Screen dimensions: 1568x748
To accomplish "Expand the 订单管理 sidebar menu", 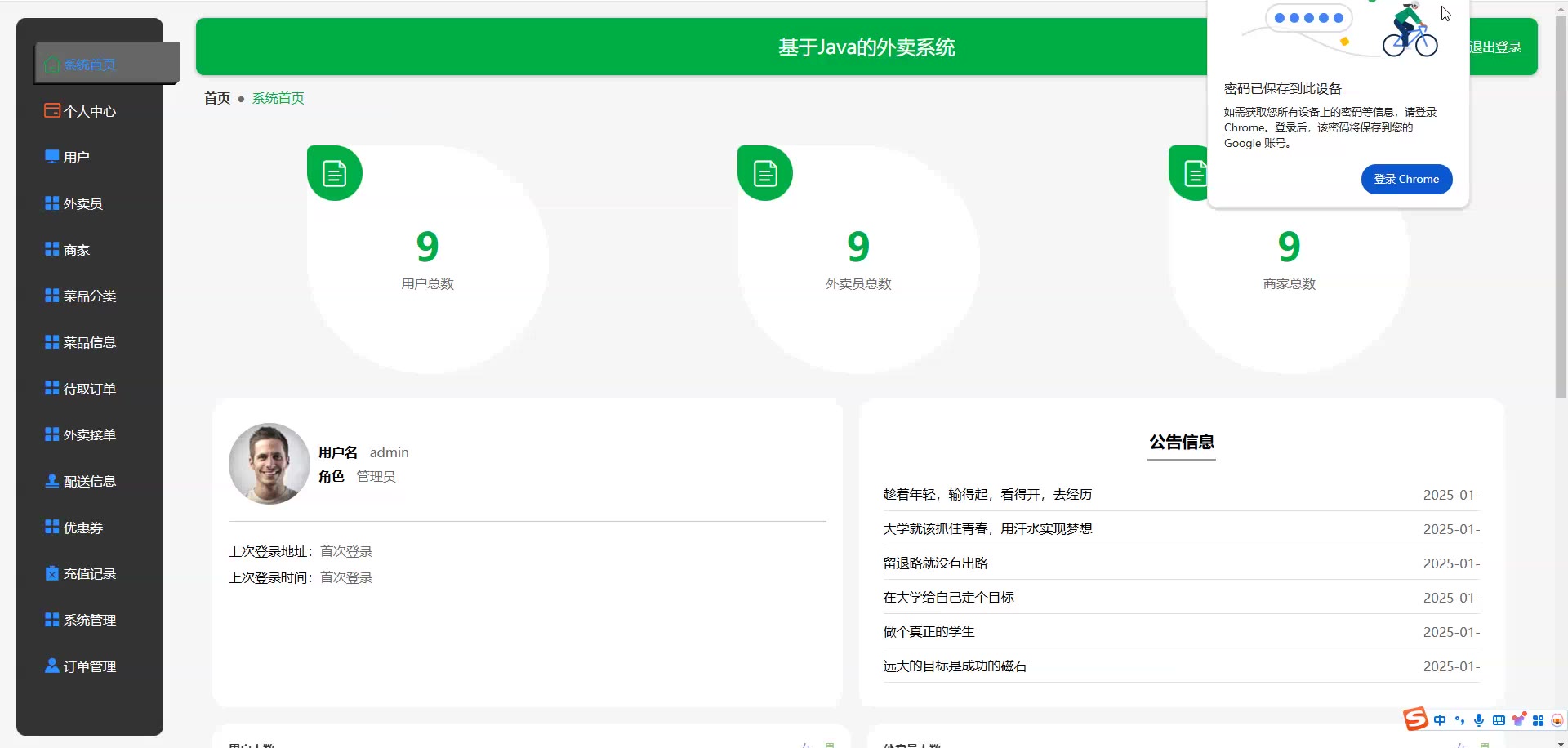I will coord(89,666).
